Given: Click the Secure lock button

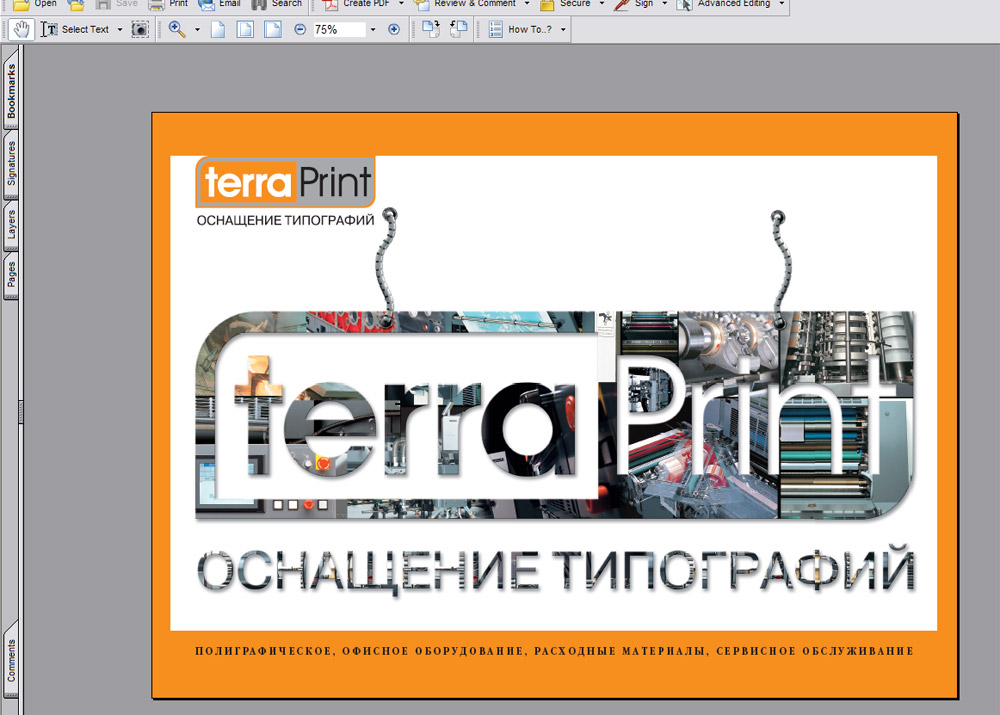Looking at the screenshot, I should (x=566, y=4).
